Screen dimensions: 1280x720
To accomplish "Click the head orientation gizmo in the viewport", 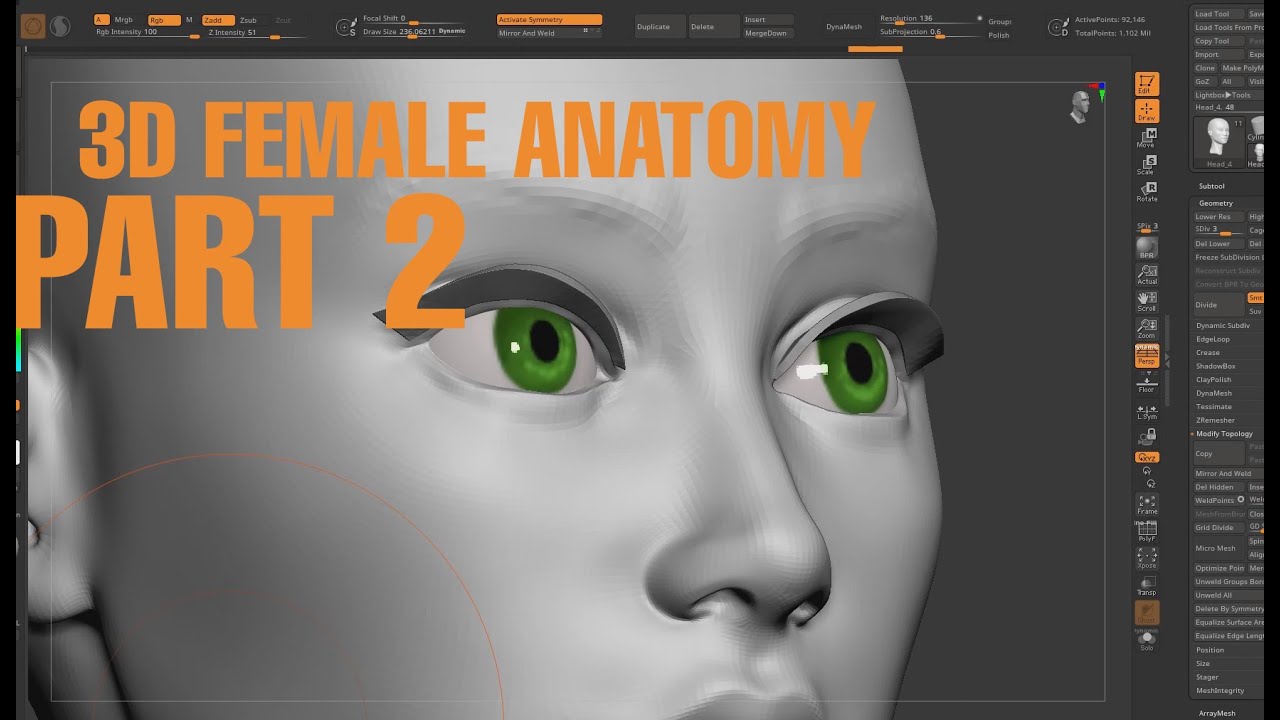I will pyautogui.click(x=1079, y=106).
